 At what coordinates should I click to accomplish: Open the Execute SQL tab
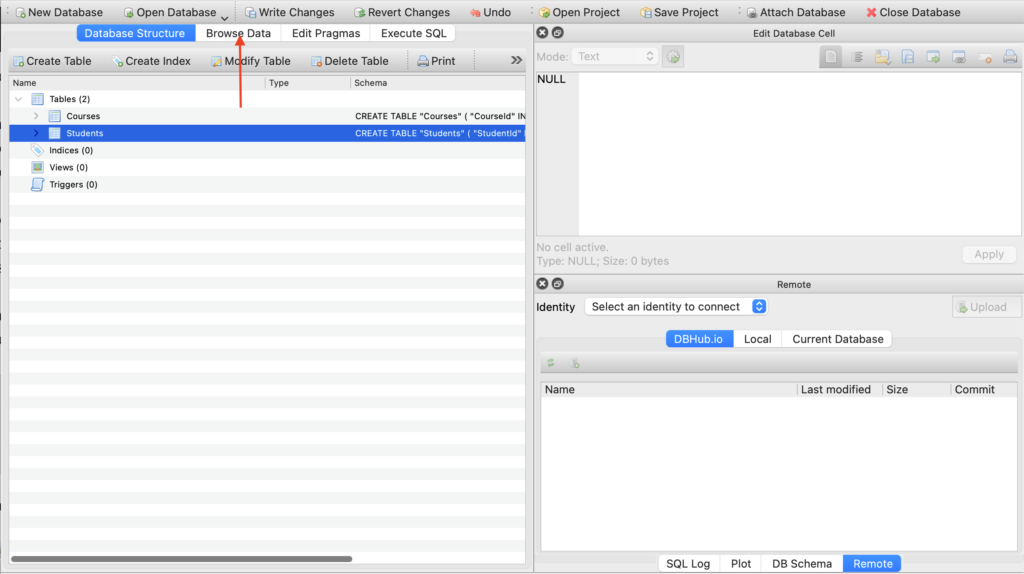(x=413, y=33)
